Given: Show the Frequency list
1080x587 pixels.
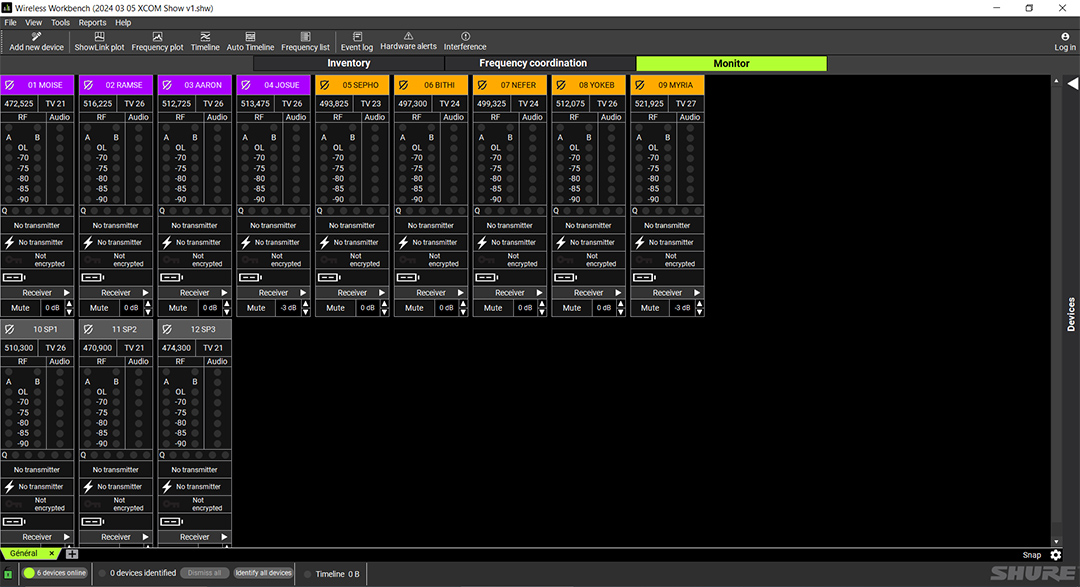Looking at the screenshot, I should pyautogui.click(x=305, y=41).
